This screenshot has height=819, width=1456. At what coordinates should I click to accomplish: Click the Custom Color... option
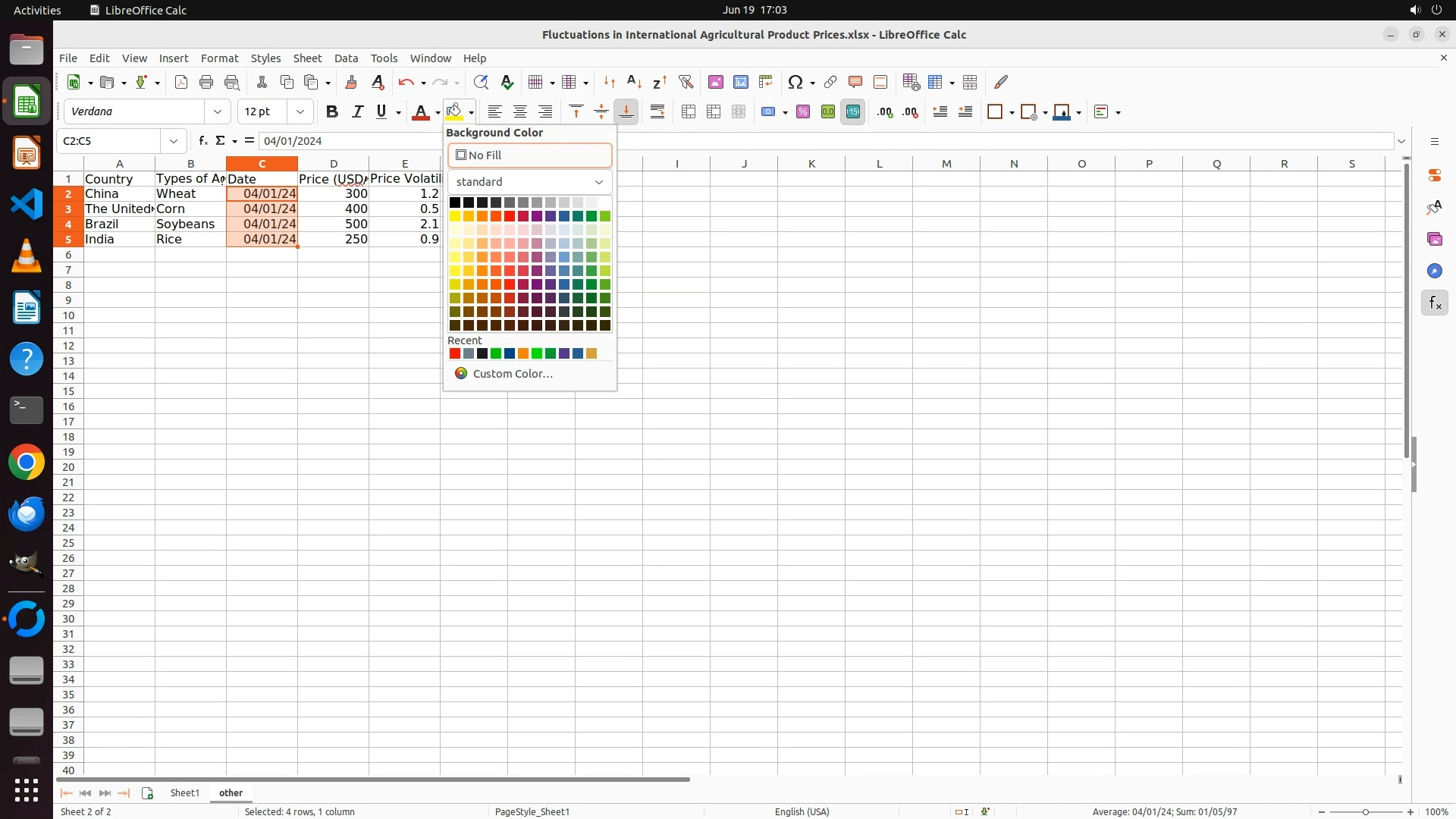pos(513,374)
